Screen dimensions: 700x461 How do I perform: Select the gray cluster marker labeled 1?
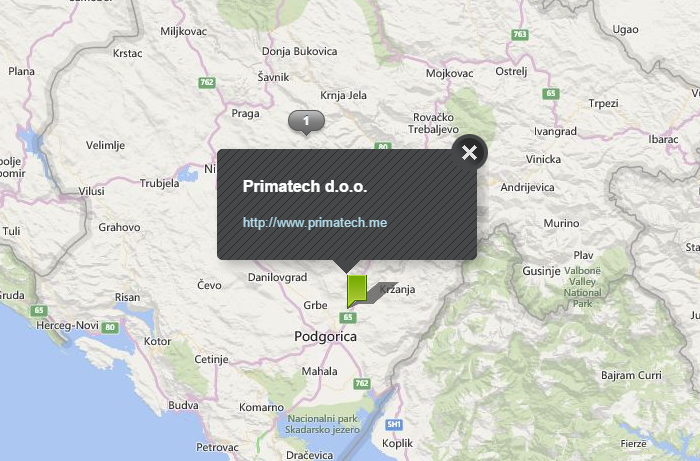[x=306, y=122]
